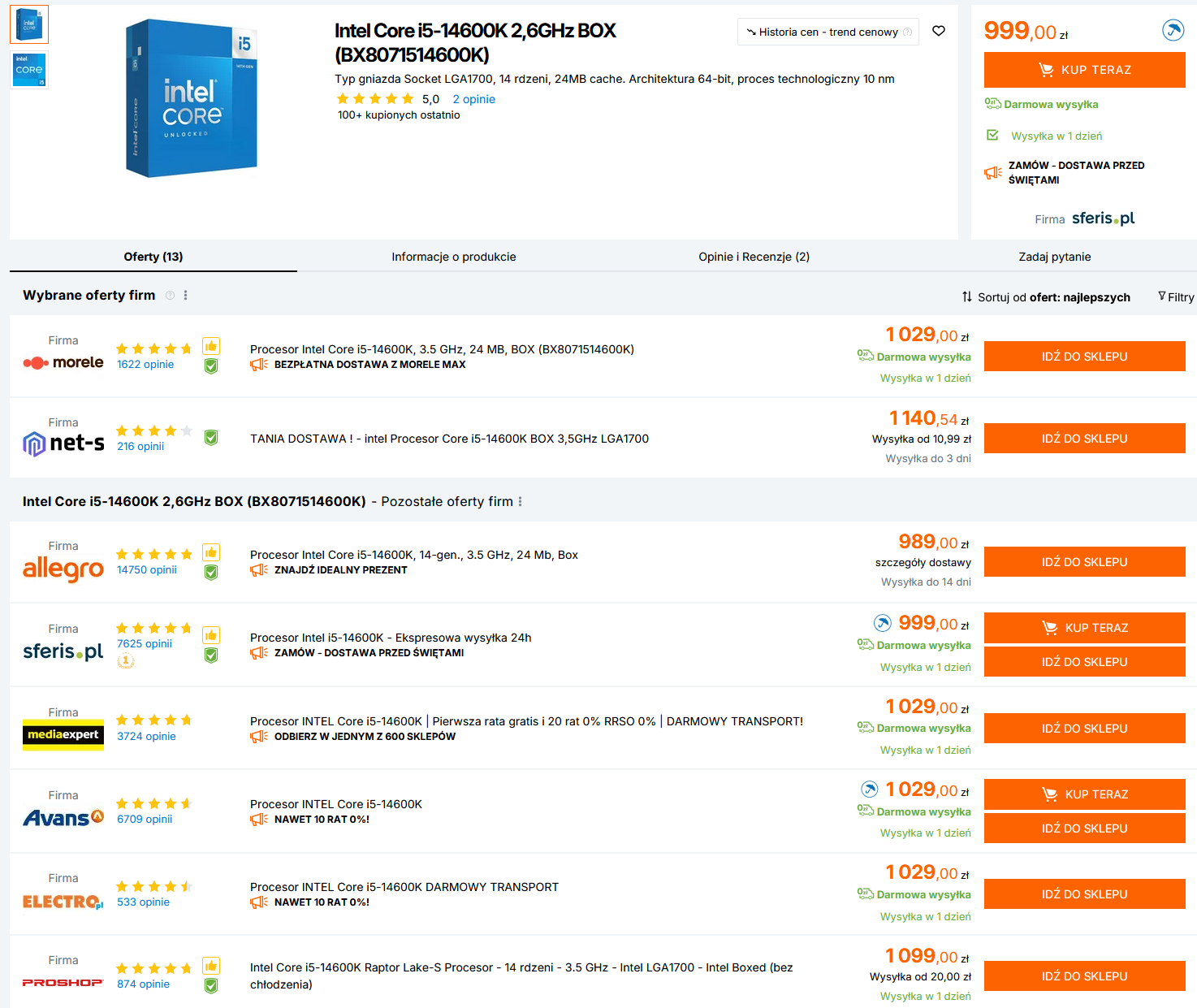Select second product thumbnail image
The height and width of the screenshot is (1008, 1197).
pyautogui.click(x=29, y=70)
